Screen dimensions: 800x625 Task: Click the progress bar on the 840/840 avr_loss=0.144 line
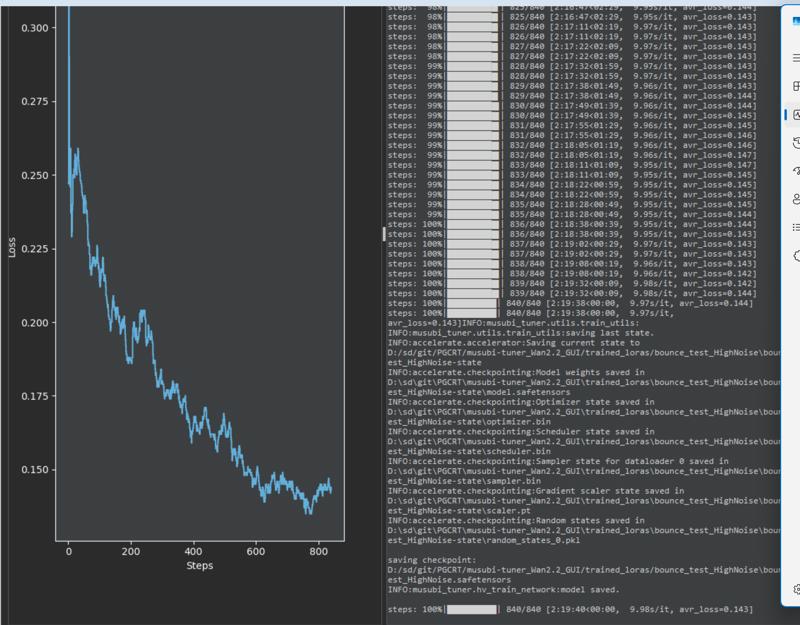tap(472, 303)
